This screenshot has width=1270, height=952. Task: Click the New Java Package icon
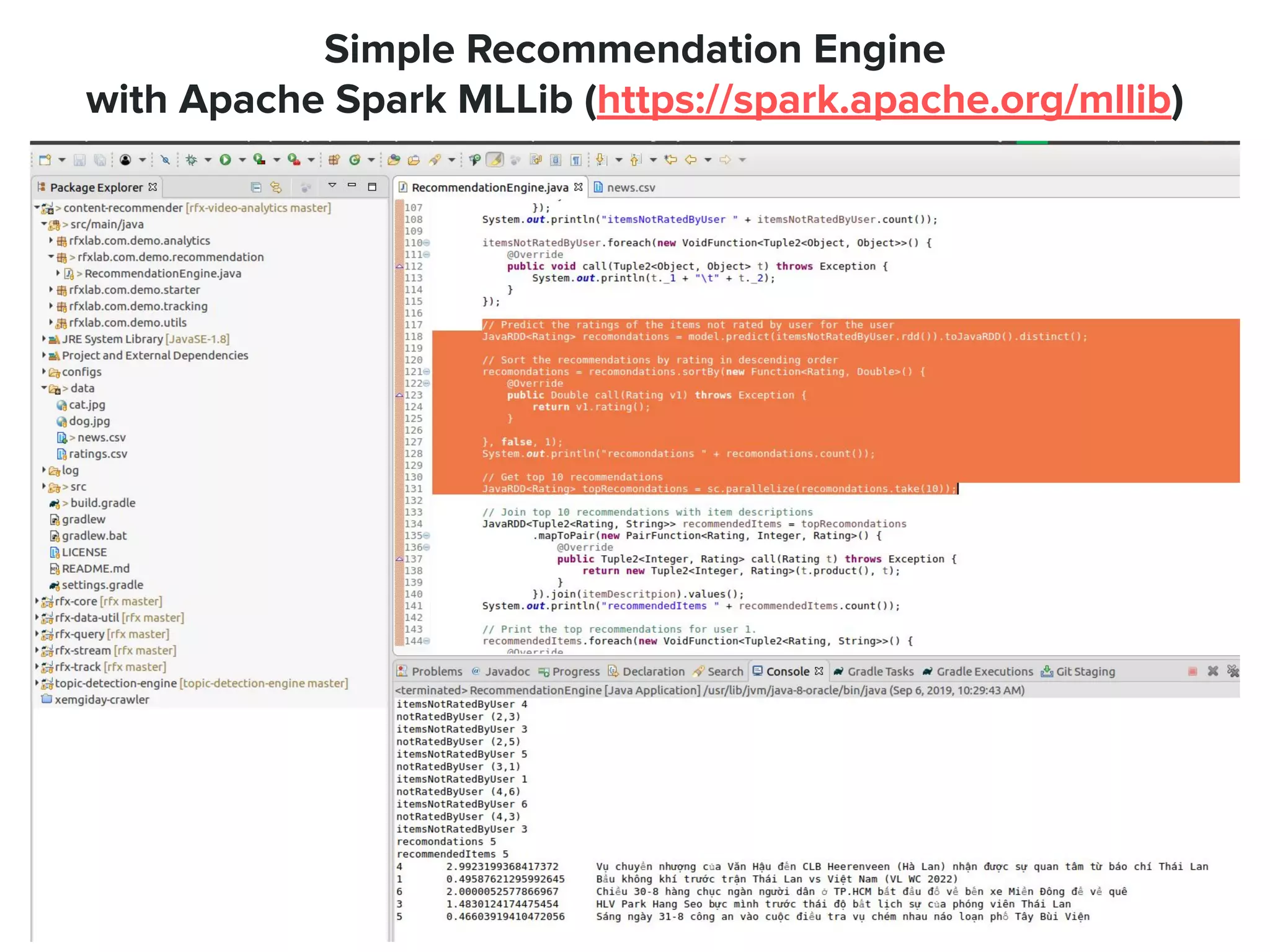334,160
